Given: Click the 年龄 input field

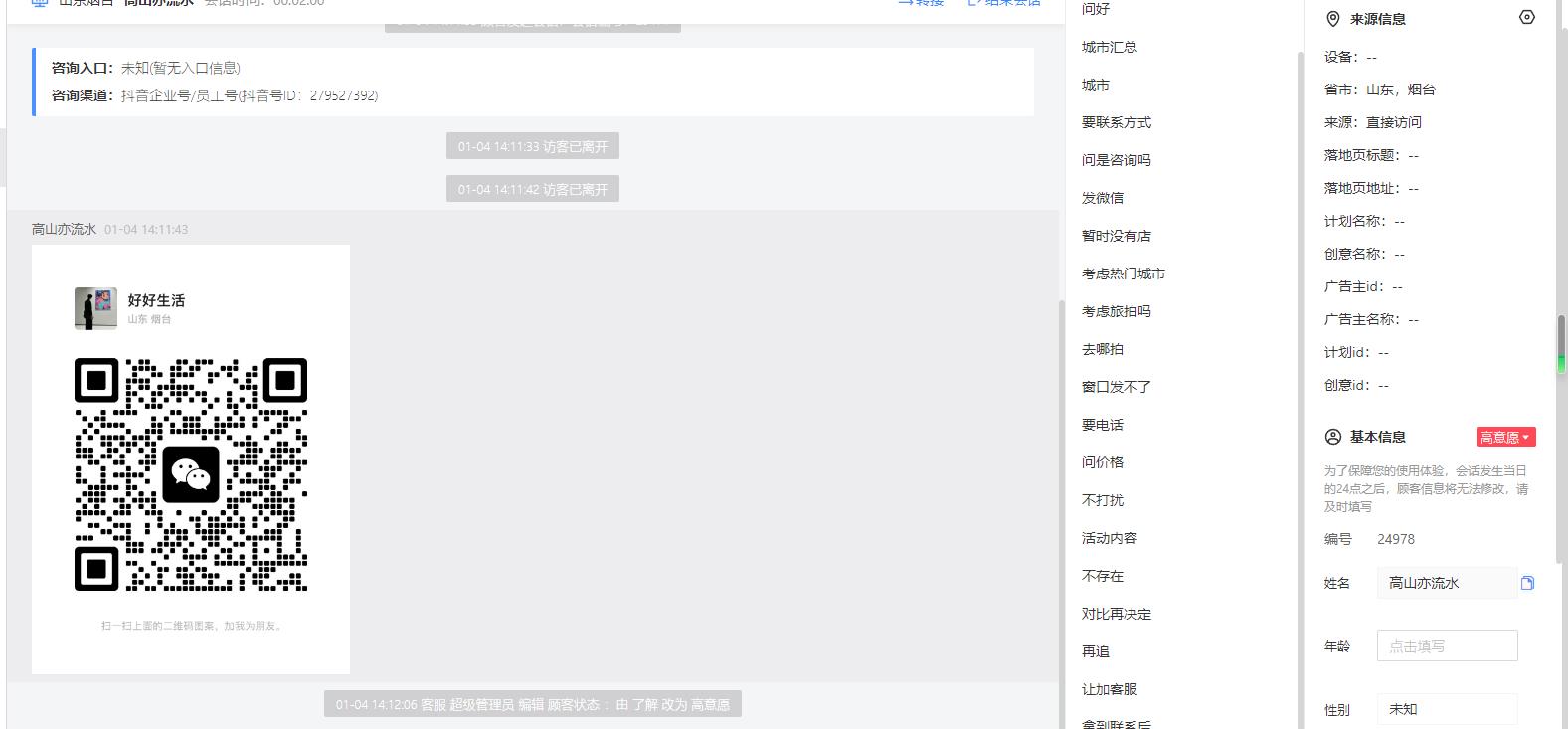Looking at the screenshot, I should click(1447, 645).
